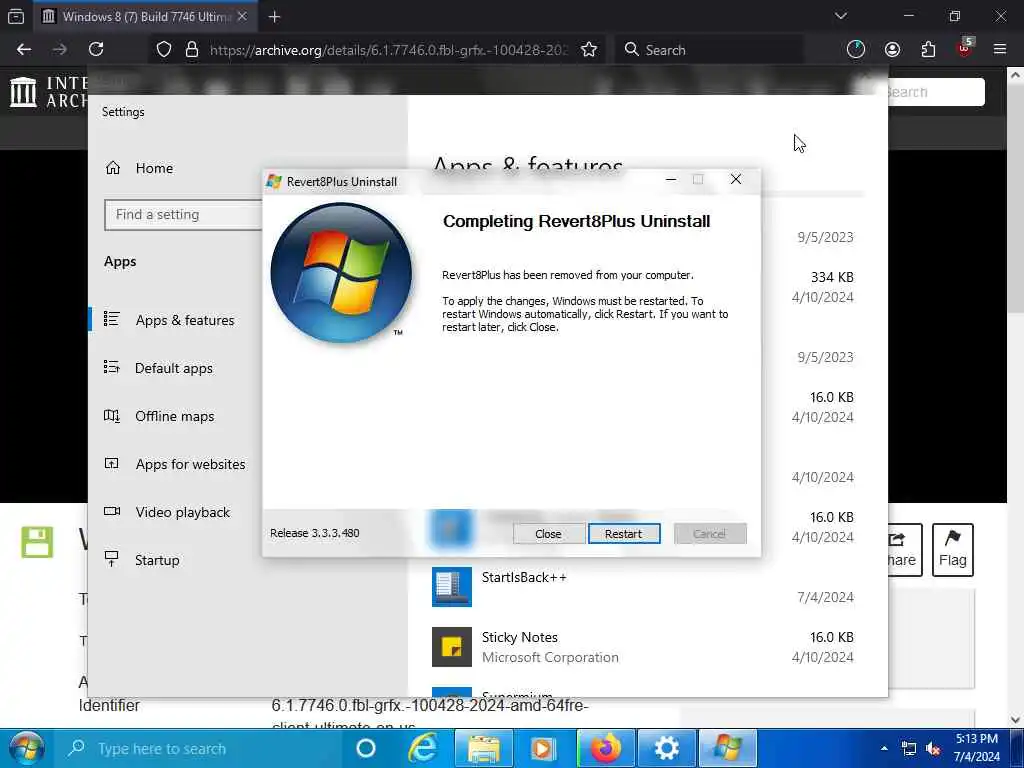Show hidden system tray icons
1024x768 pixels.
(884, 748)
